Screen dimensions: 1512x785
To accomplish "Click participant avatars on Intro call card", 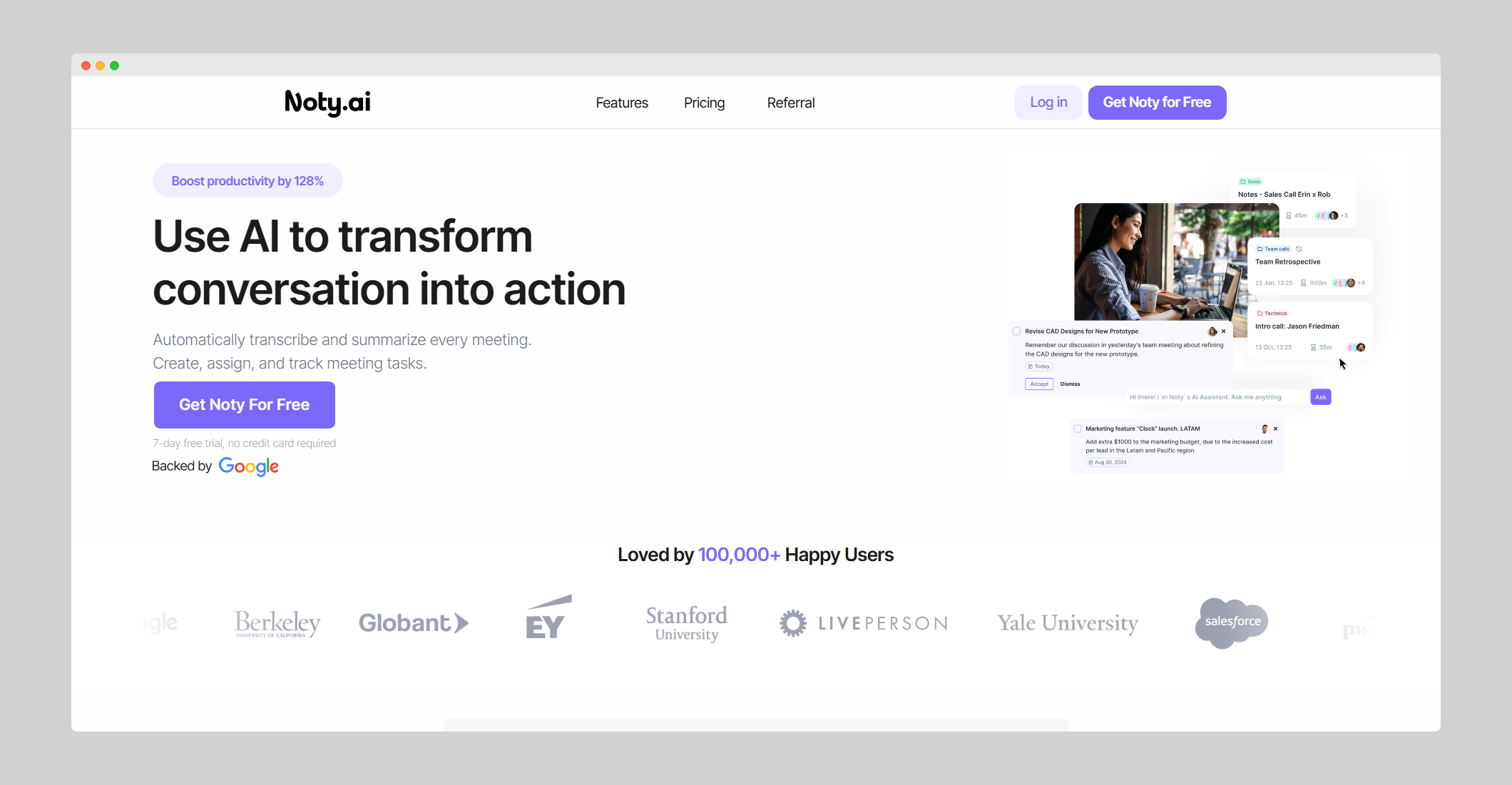I will [x=1356, y=347].
